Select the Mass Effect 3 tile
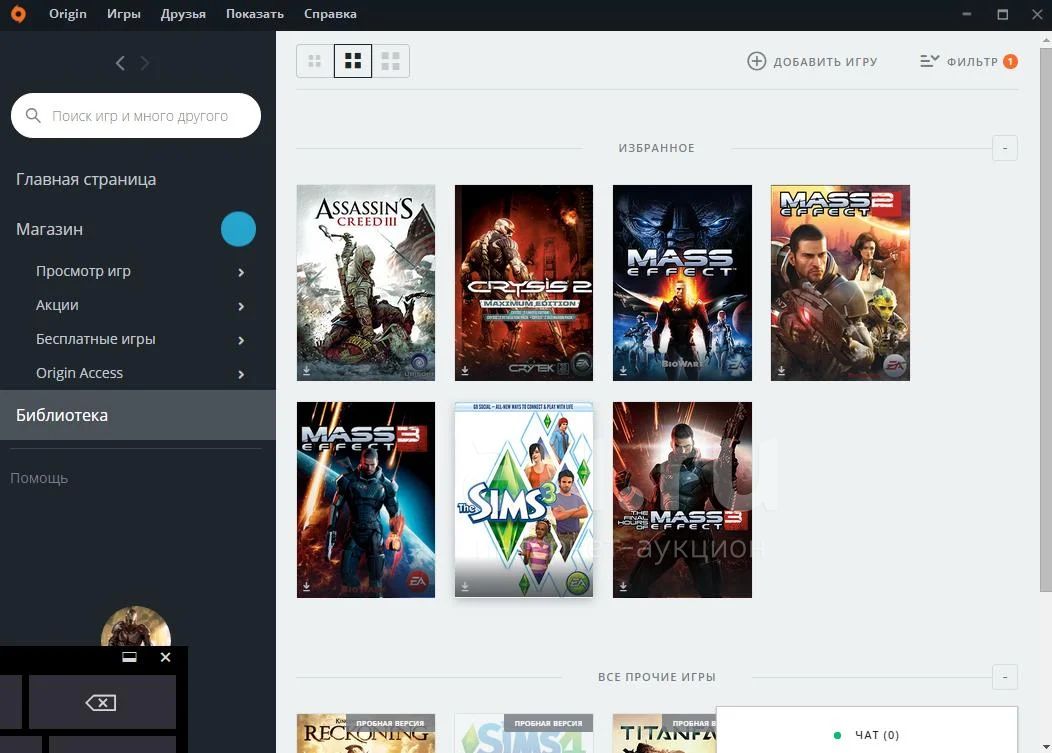 [x=366, y=500]
